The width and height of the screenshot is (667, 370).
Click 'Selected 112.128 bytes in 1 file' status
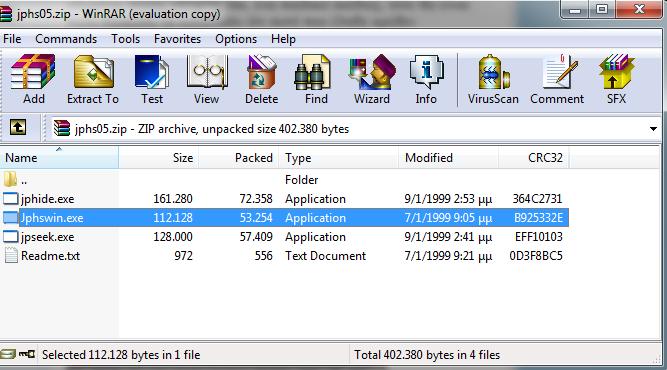tap(121, 355)
